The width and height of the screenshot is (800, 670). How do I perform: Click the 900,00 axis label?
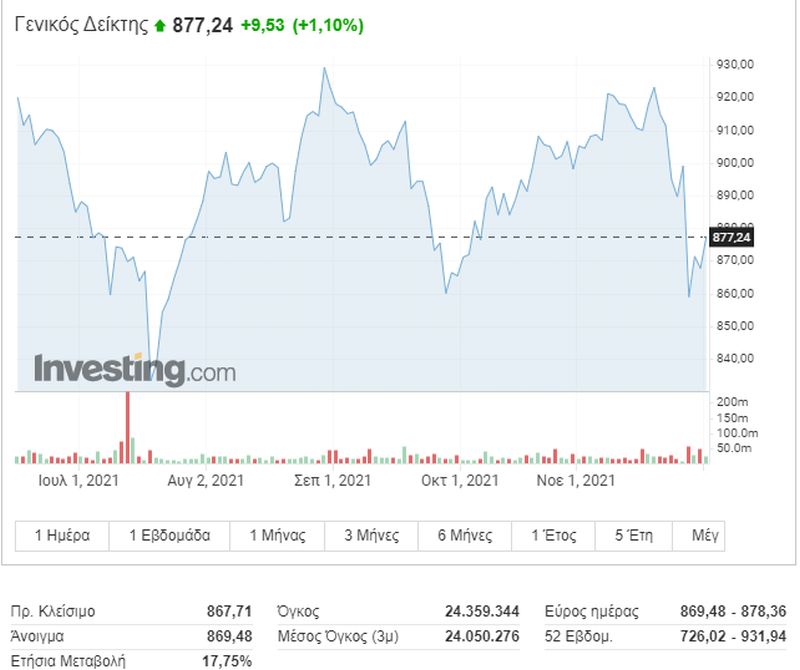tap(735, 163)
